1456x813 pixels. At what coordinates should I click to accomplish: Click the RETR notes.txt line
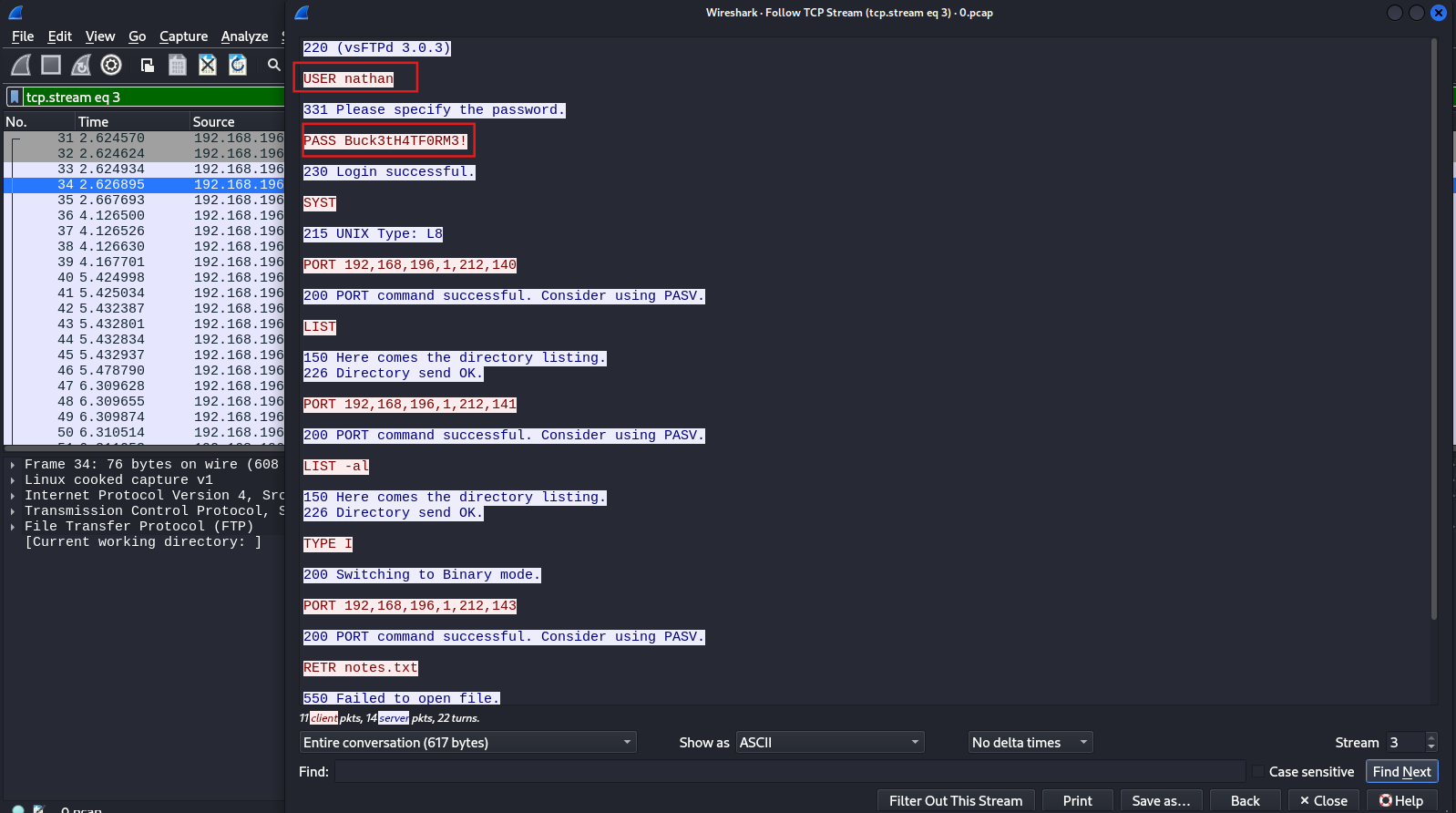coord(361,668)
